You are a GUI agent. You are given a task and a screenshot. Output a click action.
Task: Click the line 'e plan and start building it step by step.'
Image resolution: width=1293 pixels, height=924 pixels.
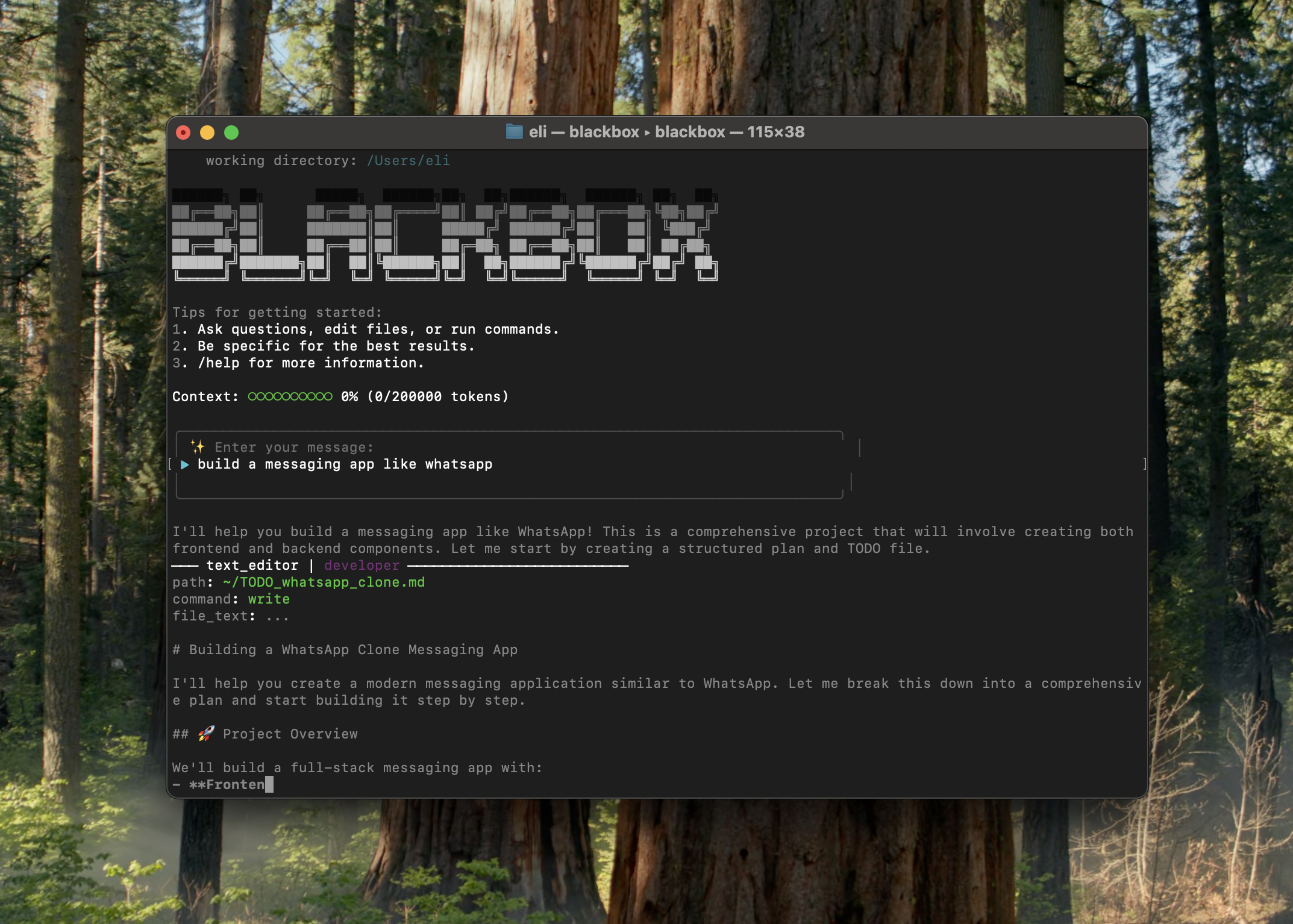(349, 701)
